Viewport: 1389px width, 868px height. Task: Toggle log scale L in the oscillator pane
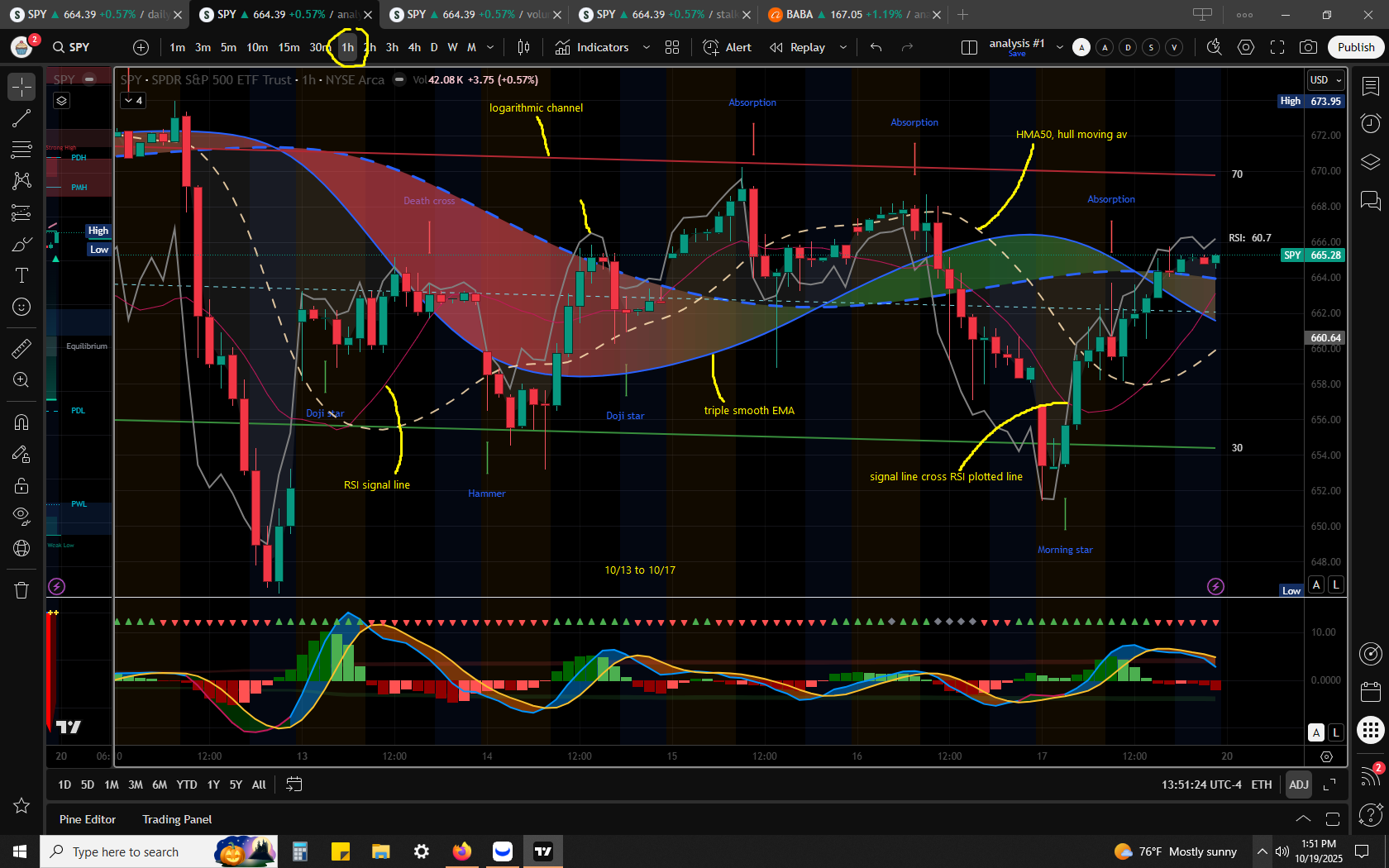click(1336, 732)
